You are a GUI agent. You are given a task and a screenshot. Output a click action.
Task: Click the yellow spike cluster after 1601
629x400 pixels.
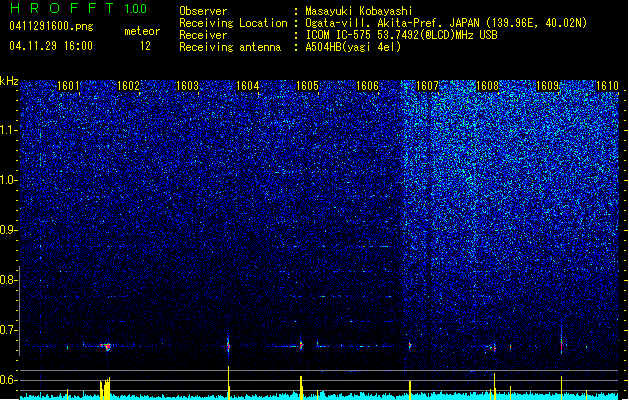(105, 388)
